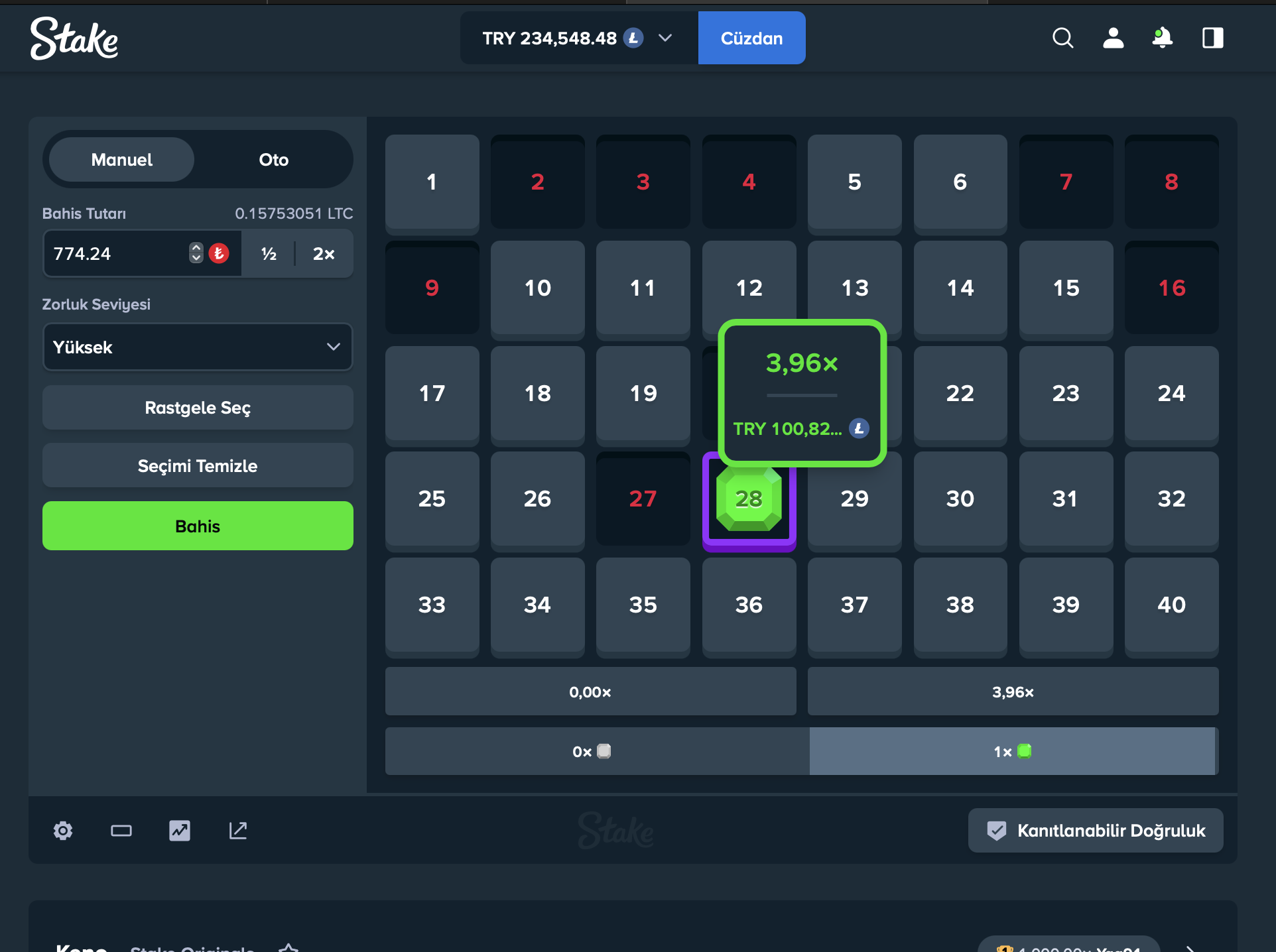Toggle the sidebar panel icon
The image size is (1276, 952).
[x=1212, y=38]
